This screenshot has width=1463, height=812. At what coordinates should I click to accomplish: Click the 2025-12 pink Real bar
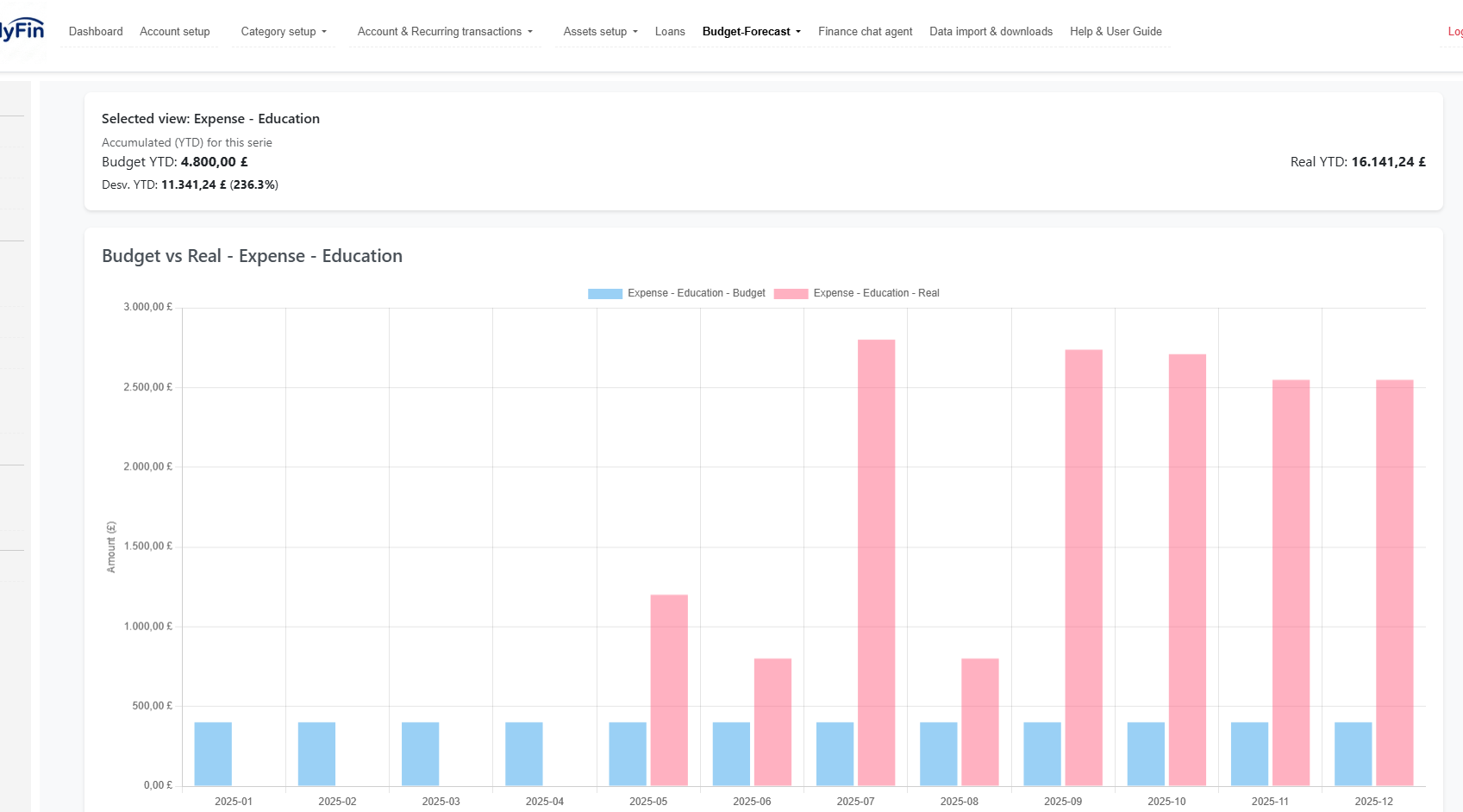point(1395,583)
